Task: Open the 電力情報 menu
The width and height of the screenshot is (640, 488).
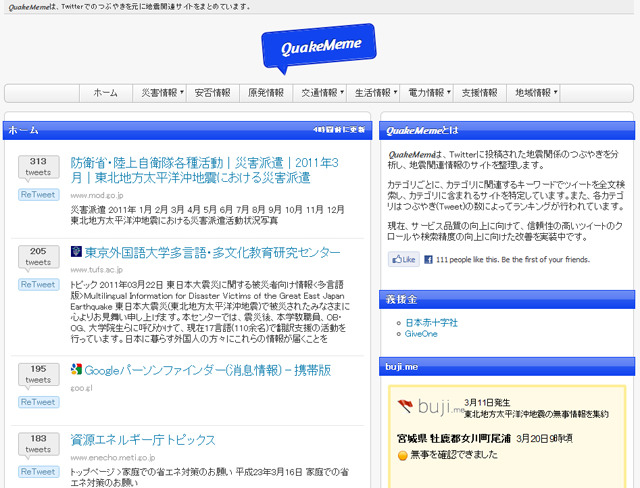Action: click(x=426, y=93)
